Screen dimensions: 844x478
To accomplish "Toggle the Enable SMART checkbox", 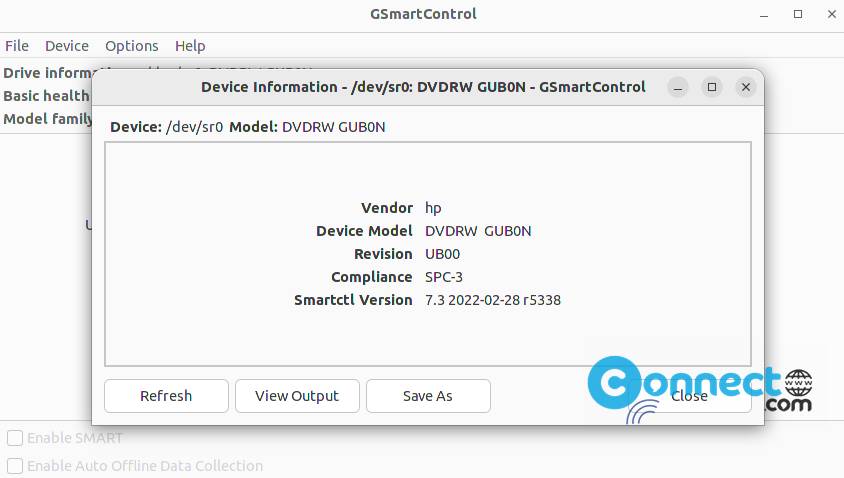I will pyautogui.click(x=15, y=438).
